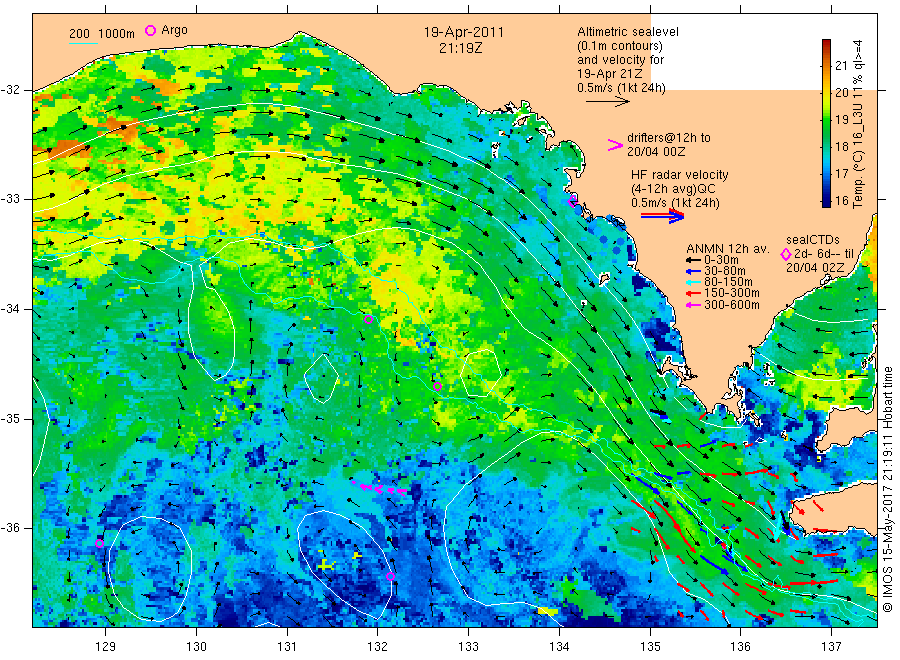This screenshot has width=900, height=660.
Task: Click the '(4-12h avg)QC' text
Action: pyautogui.click(x=673, y=189)
